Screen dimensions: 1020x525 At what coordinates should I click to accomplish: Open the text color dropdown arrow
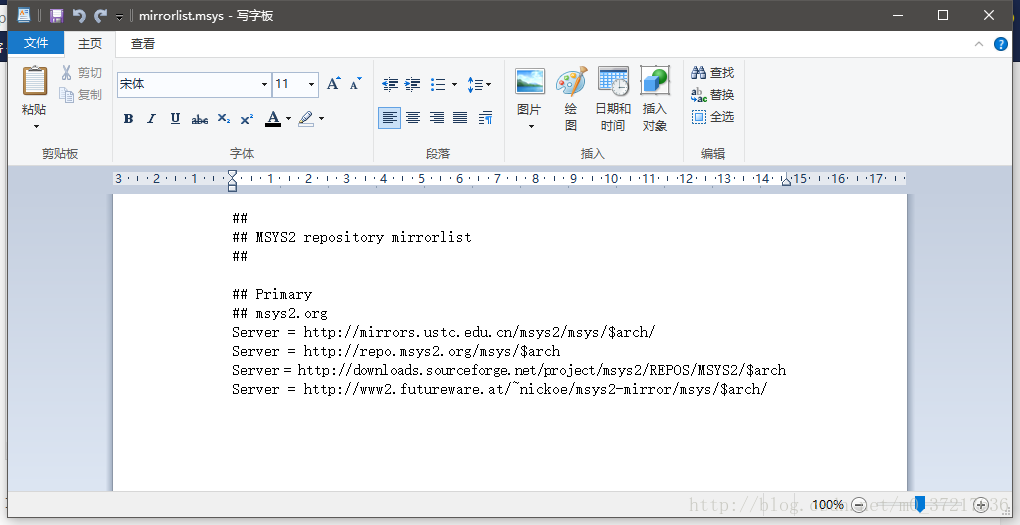pyautogui.click(x=288, y=119)
